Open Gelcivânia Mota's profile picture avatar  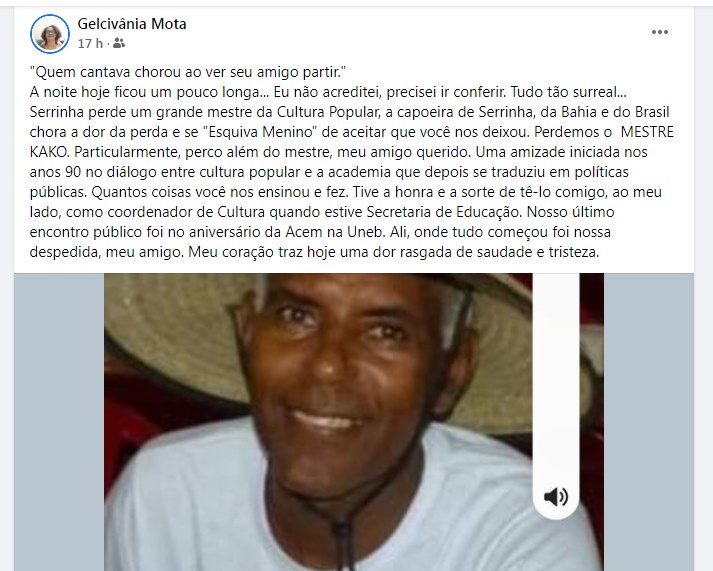pos(50,34)
